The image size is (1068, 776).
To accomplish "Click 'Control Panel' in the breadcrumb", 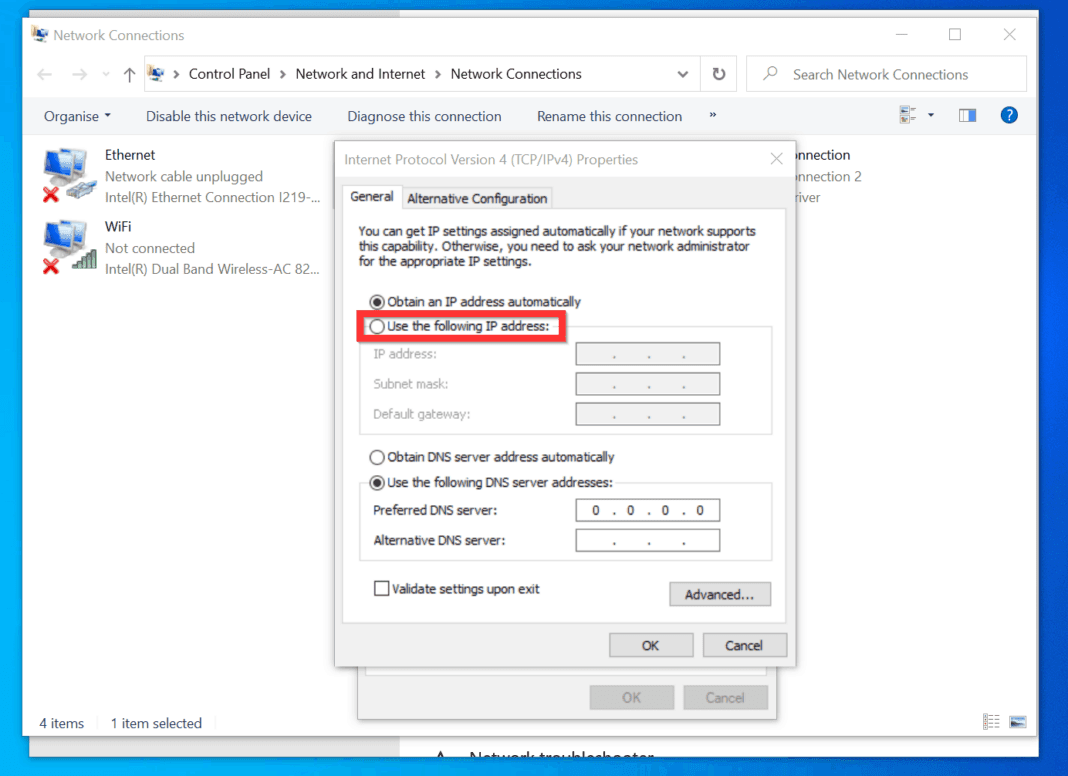I will pos(229,74).
